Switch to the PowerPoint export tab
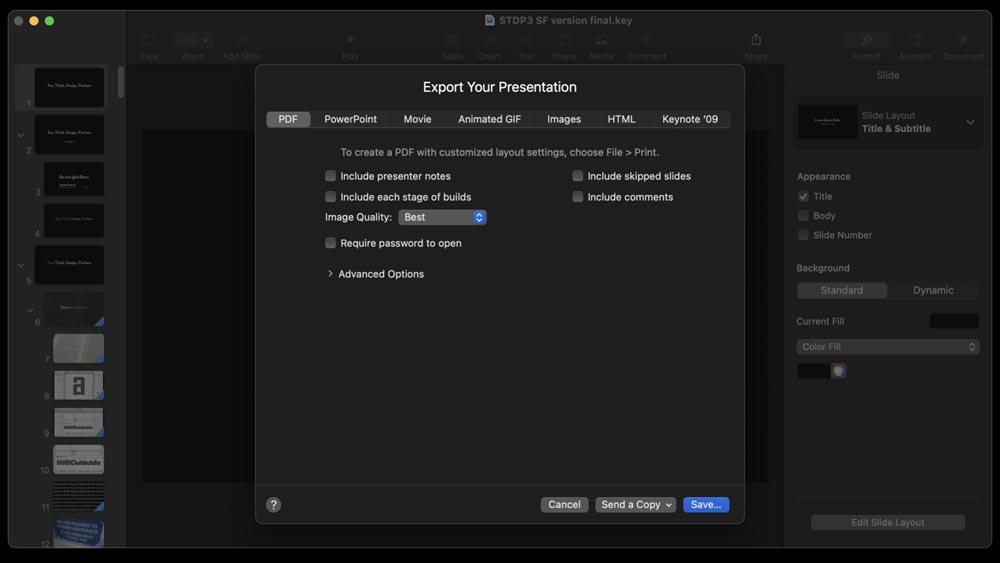 pyautogui.click(x=350, y=119)
